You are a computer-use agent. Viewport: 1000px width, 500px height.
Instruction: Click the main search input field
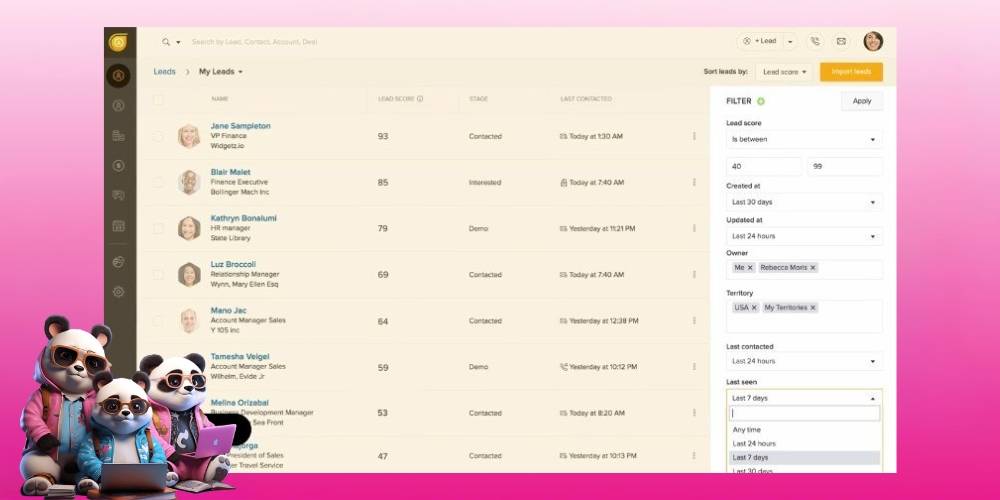[254, 42]
